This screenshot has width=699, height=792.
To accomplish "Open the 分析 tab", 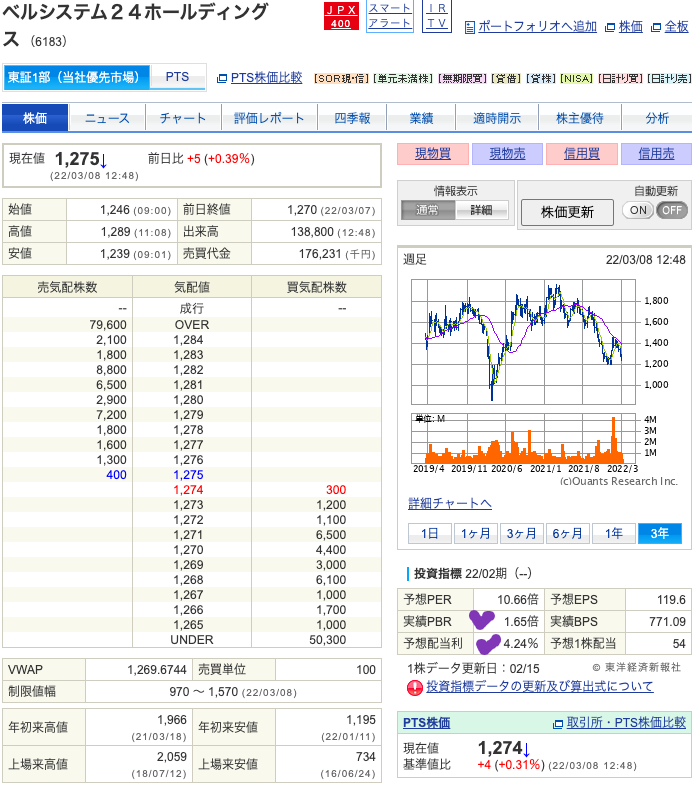I will click(657, 118).
